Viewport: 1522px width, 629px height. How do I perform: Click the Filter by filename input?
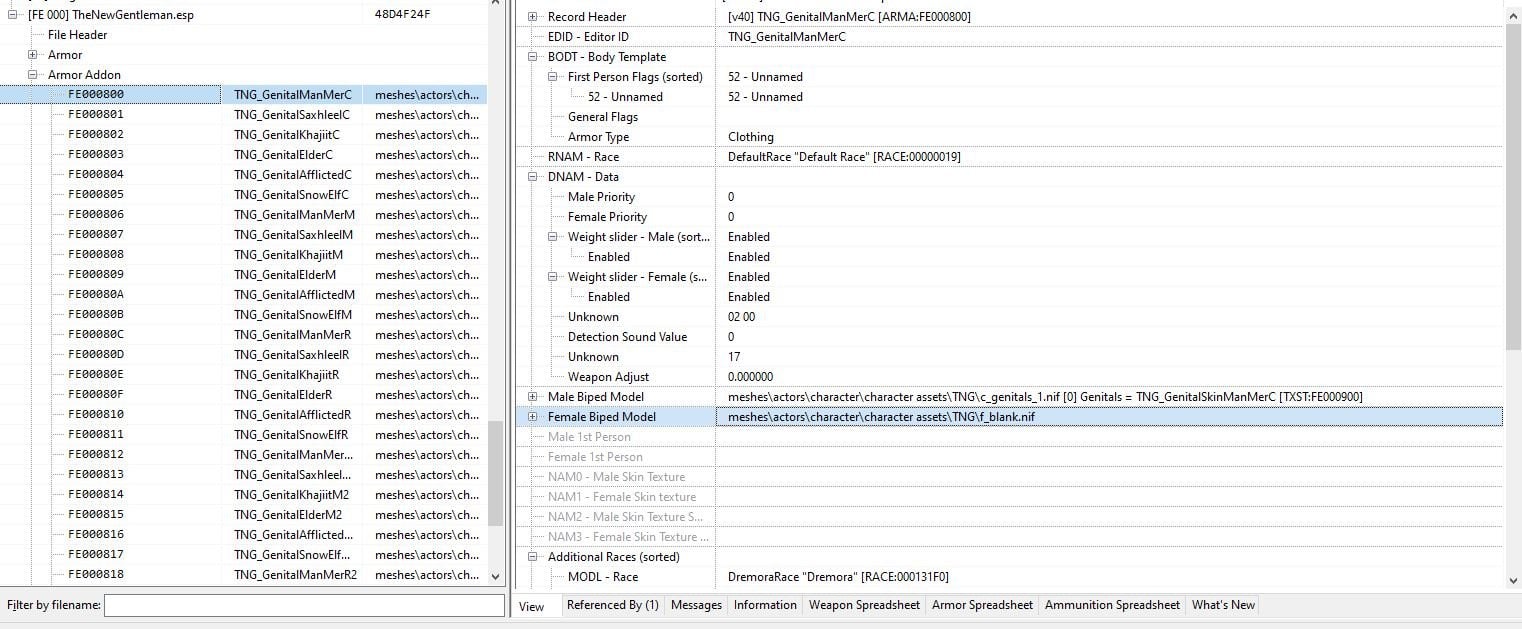304,605
